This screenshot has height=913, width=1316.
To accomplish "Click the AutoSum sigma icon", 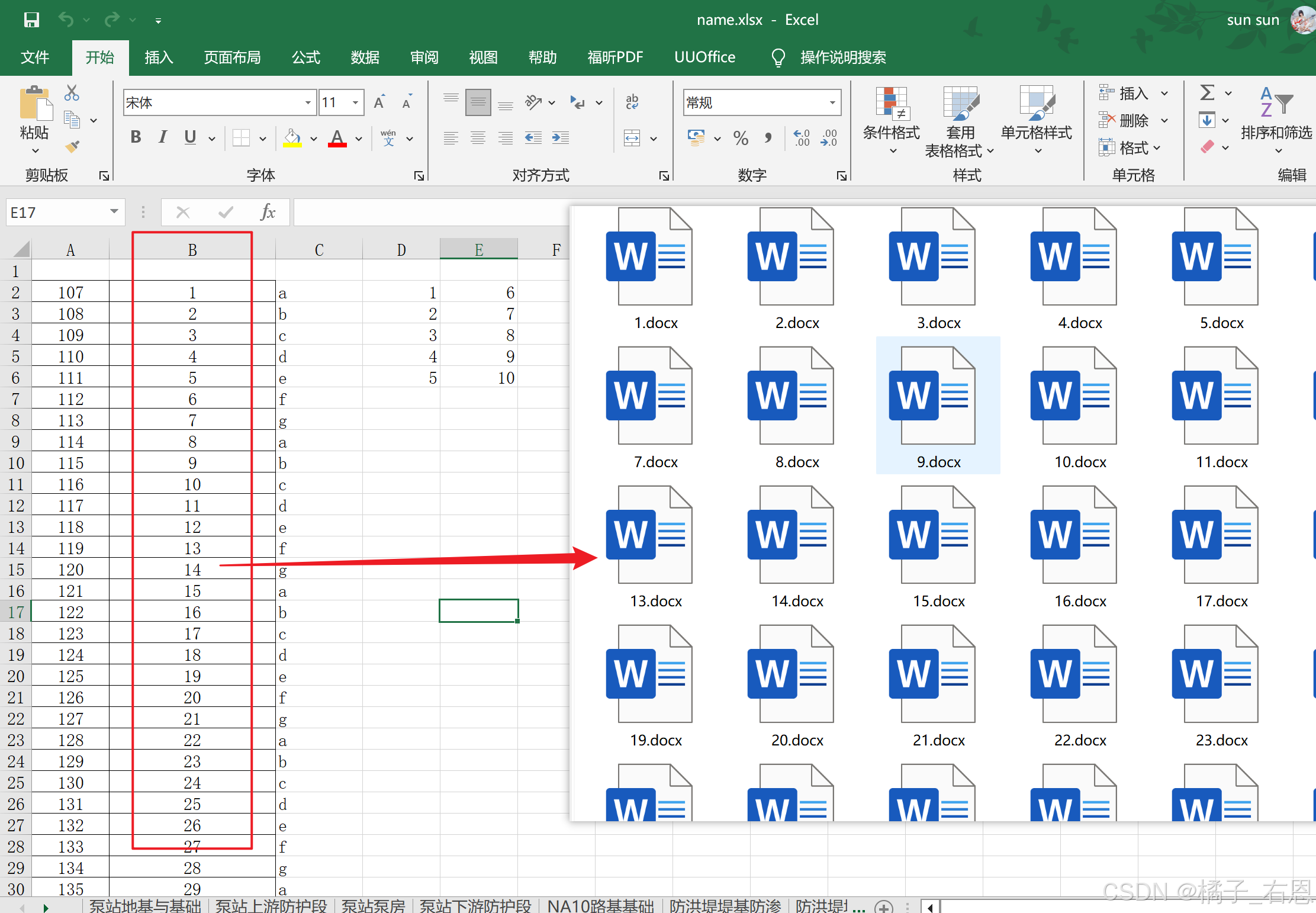I will click(x=1206, y=93).
